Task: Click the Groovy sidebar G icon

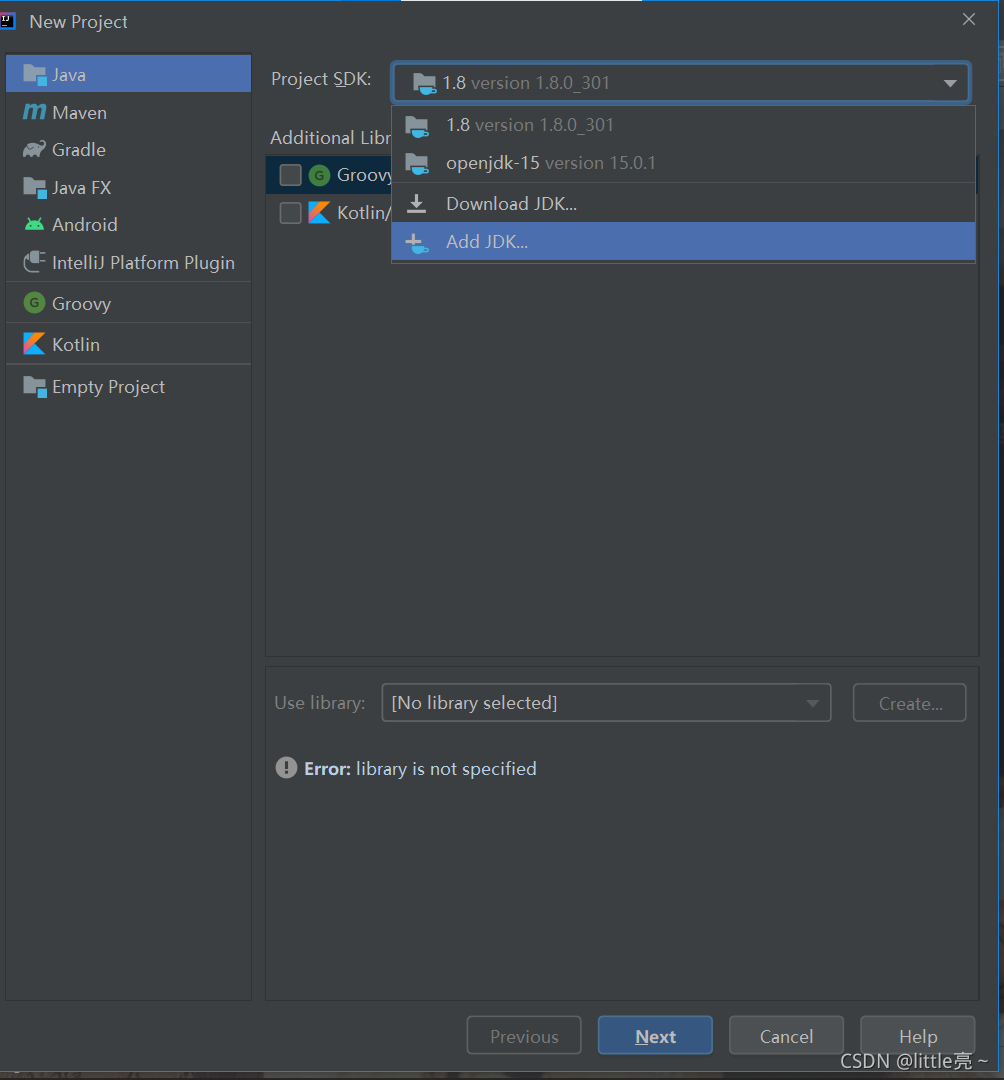Action: click(34, 302)
